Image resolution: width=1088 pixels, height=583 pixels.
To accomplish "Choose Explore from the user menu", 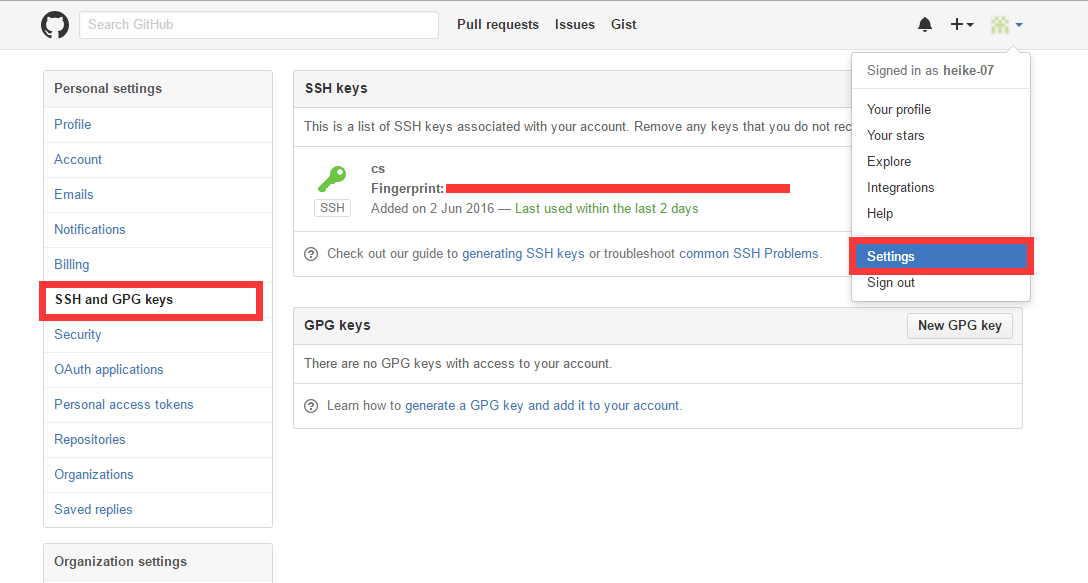I will coord(940,162).
